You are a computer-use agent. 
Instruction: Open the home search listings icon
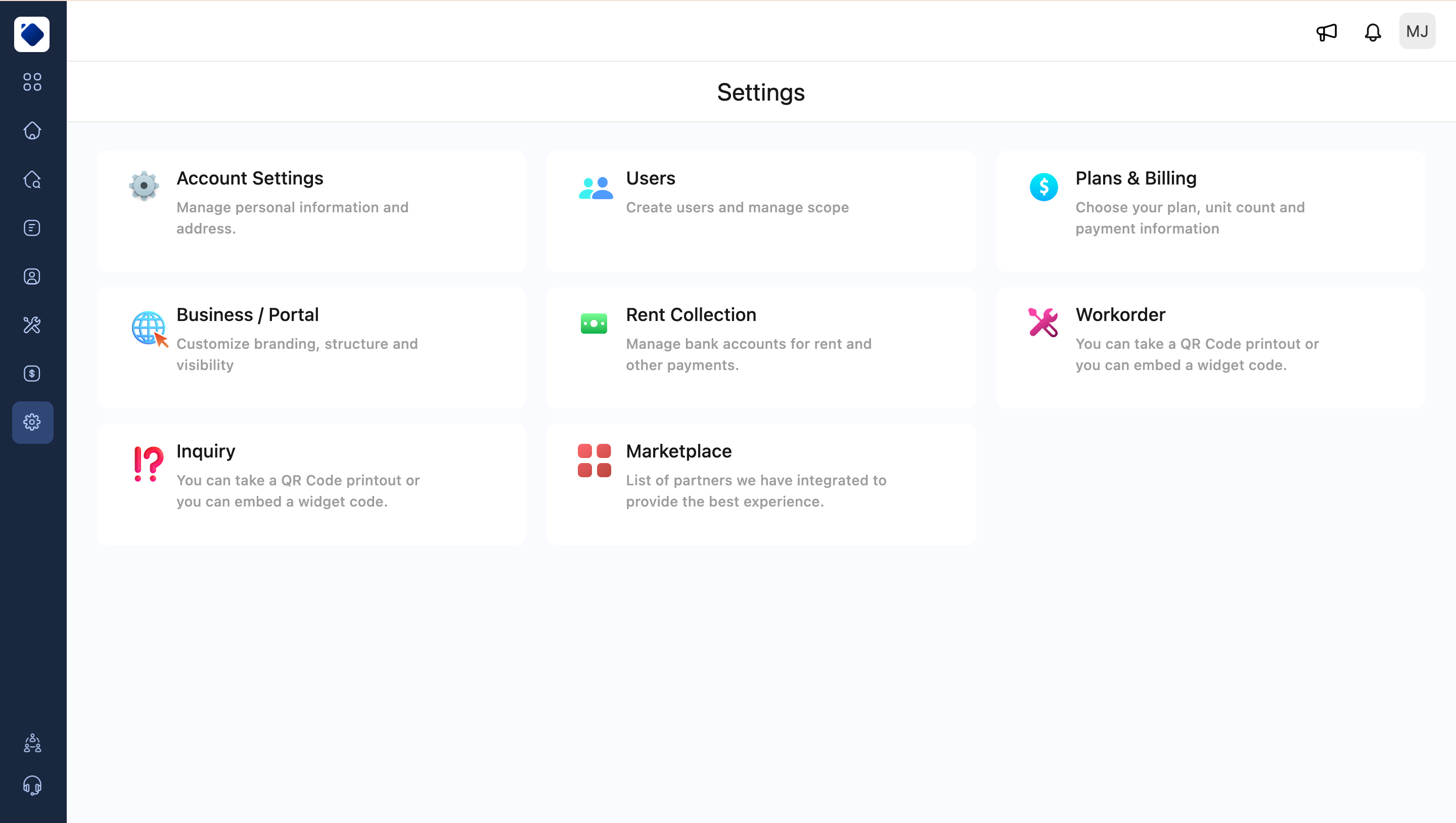click(32, 179)
